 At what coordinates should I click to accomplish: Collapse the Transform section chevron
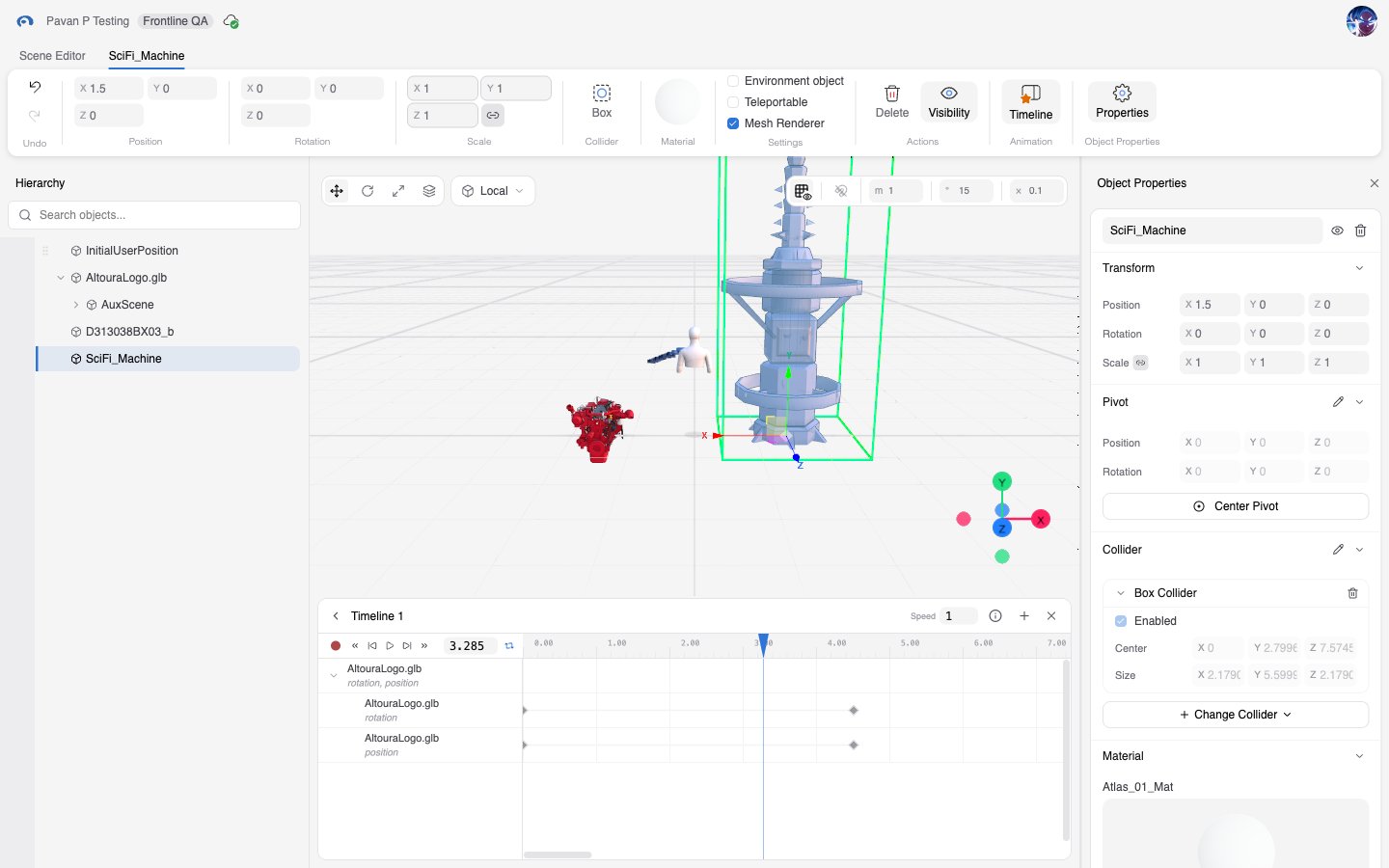[1359, 268]
